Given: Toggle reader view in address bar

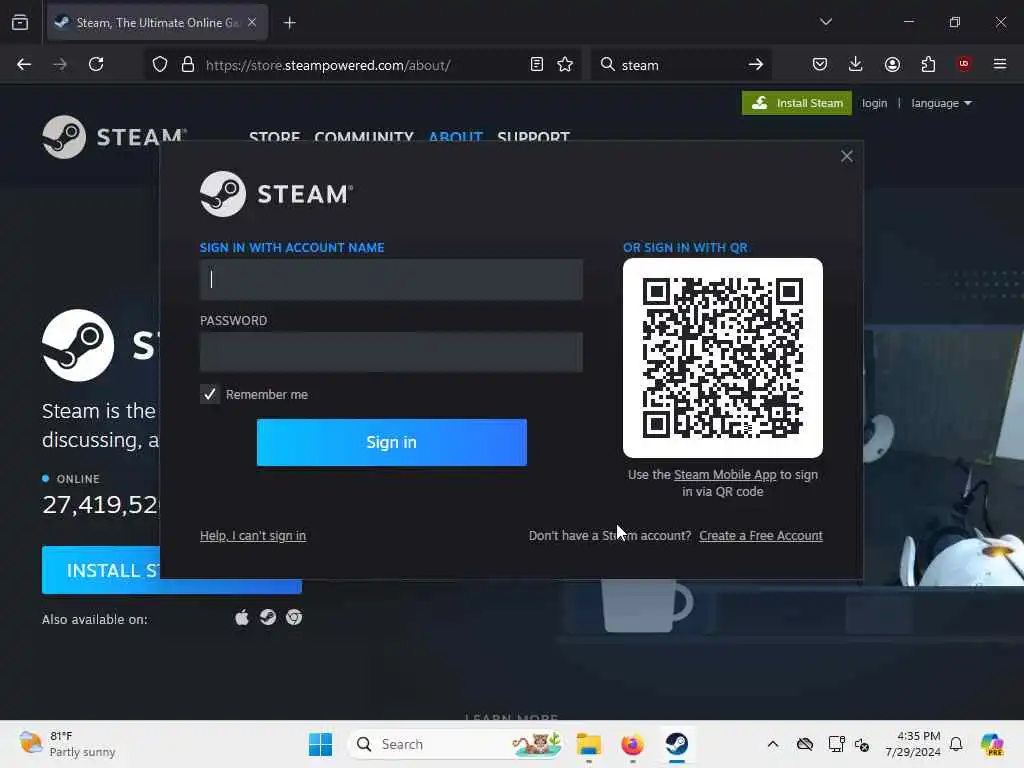Looking at the screenshot, I should click(537, 65).
